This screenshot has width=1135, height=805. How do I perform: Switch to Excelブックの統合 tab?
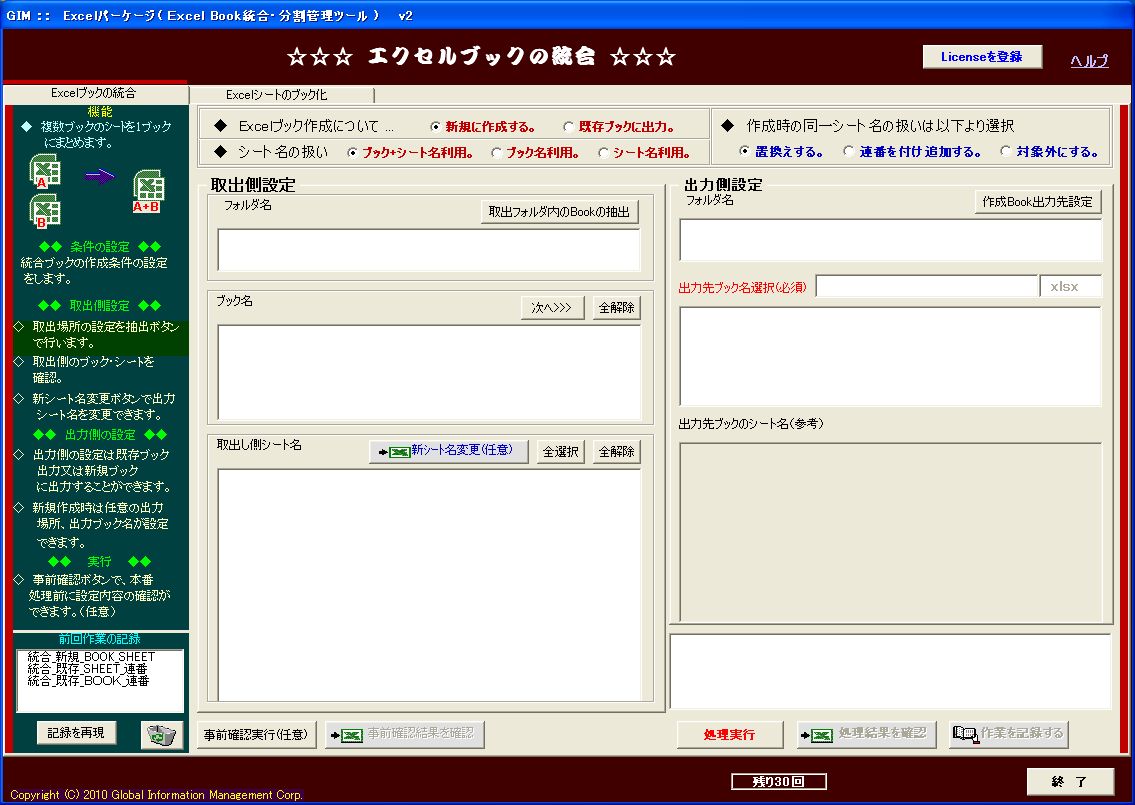coord(94,93)
